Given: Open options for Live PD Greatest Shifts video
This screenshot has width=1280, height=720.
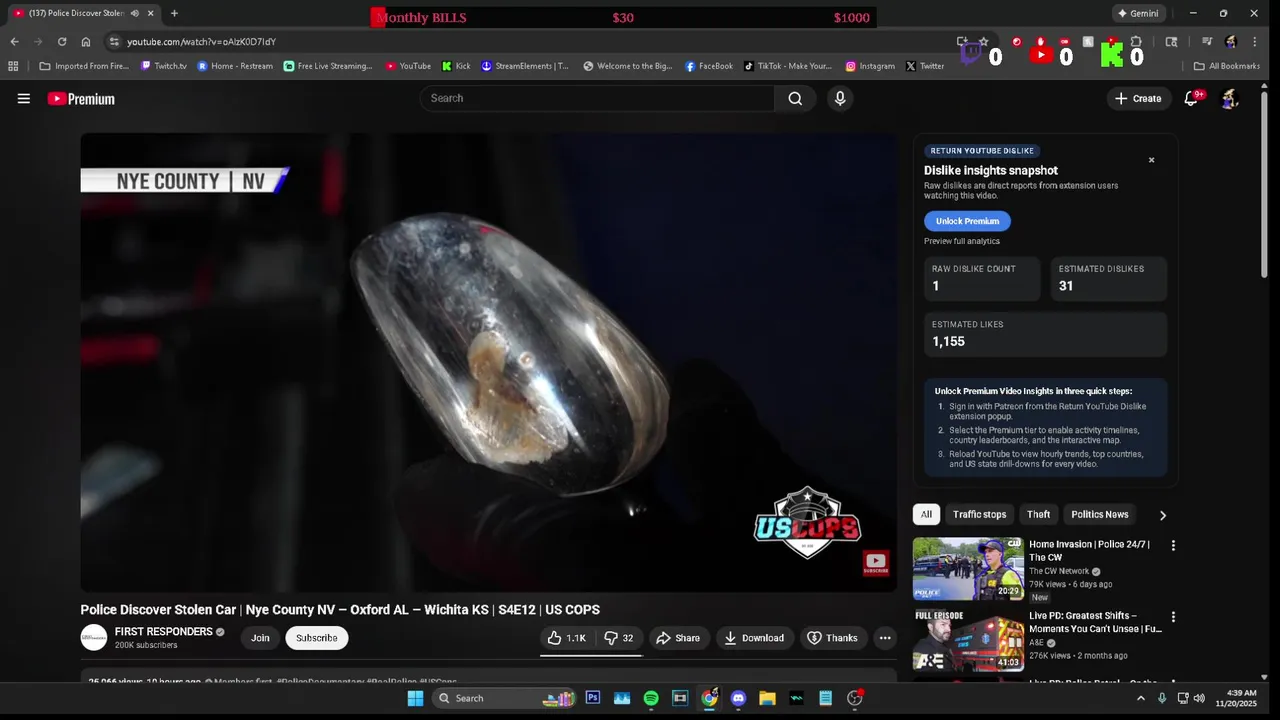Looking at the screenshot, I should 1173,617.
